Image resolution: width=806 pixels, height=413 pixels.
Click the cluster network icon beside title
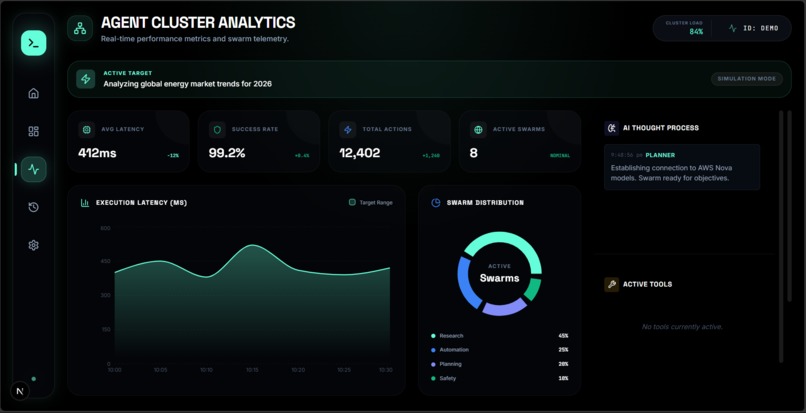(x=80, y=28)
